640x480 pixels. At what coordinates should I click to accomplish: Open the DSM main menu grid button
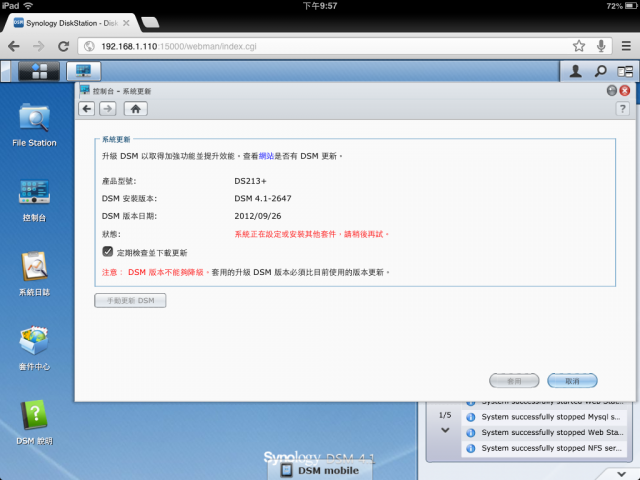(39, 71)
